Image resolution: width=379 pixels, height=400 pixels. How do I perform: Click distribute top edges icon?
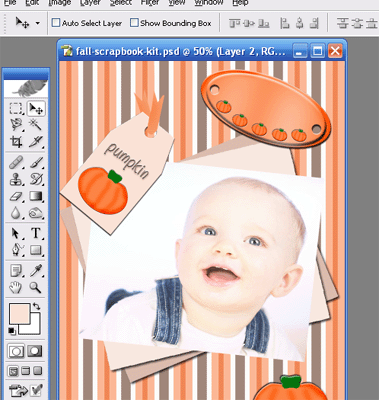(x=342, y=23)
